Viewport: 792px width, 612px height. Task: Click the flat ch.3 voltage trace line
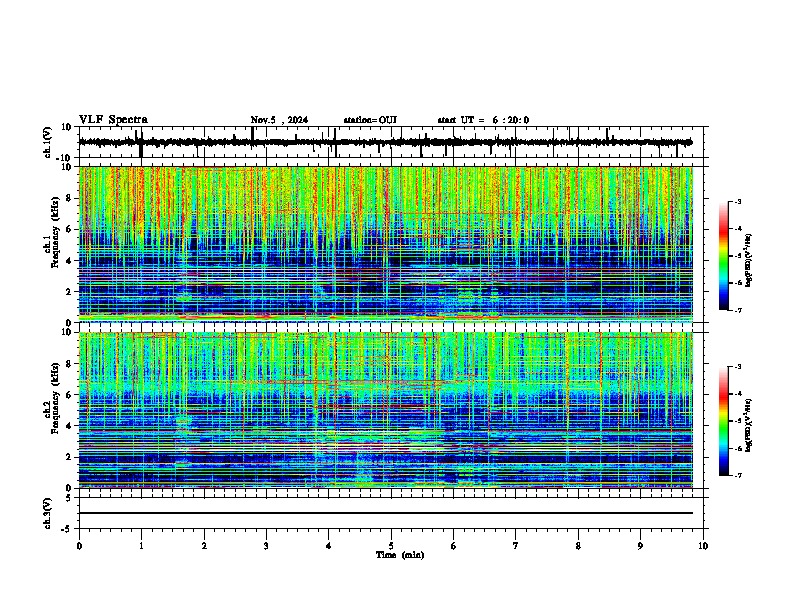coord(386,513)
